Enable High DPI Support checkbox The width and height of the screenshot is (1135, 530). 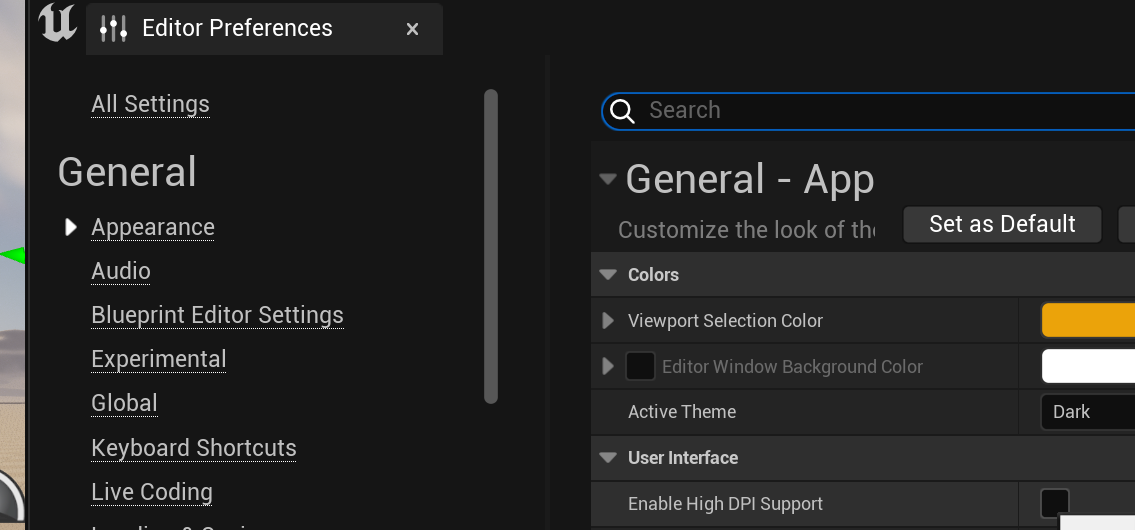coord(1054,503)
